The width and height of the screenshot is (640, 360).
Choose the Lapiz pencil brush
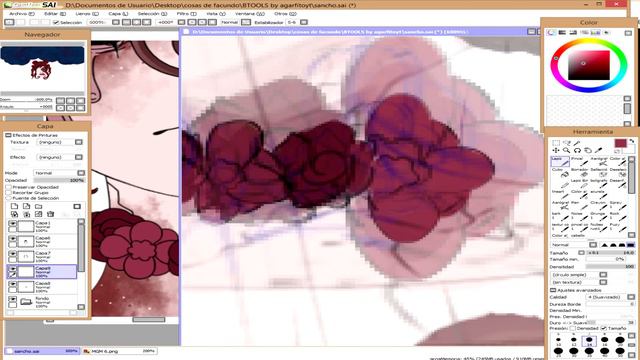pos(560,161)
